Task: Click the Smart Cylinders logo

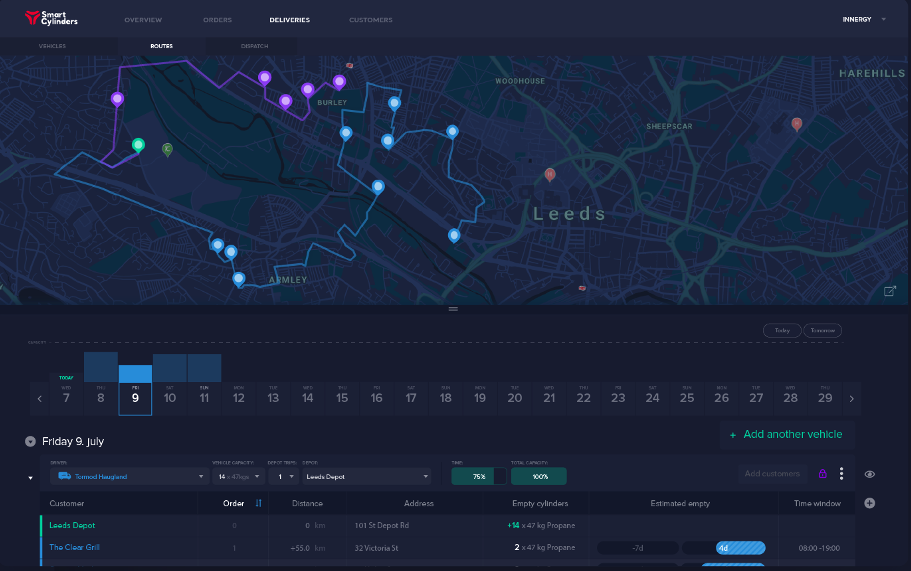Action: 51,18
